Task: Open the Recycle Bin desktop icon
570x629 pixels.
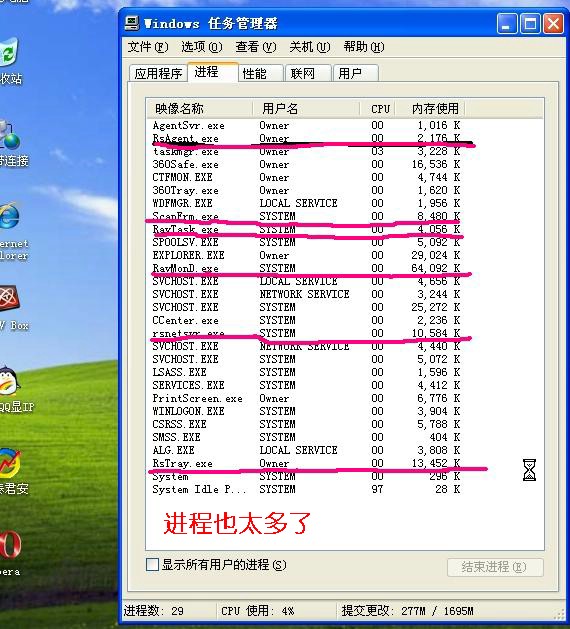Action: [x=9, y=52]
